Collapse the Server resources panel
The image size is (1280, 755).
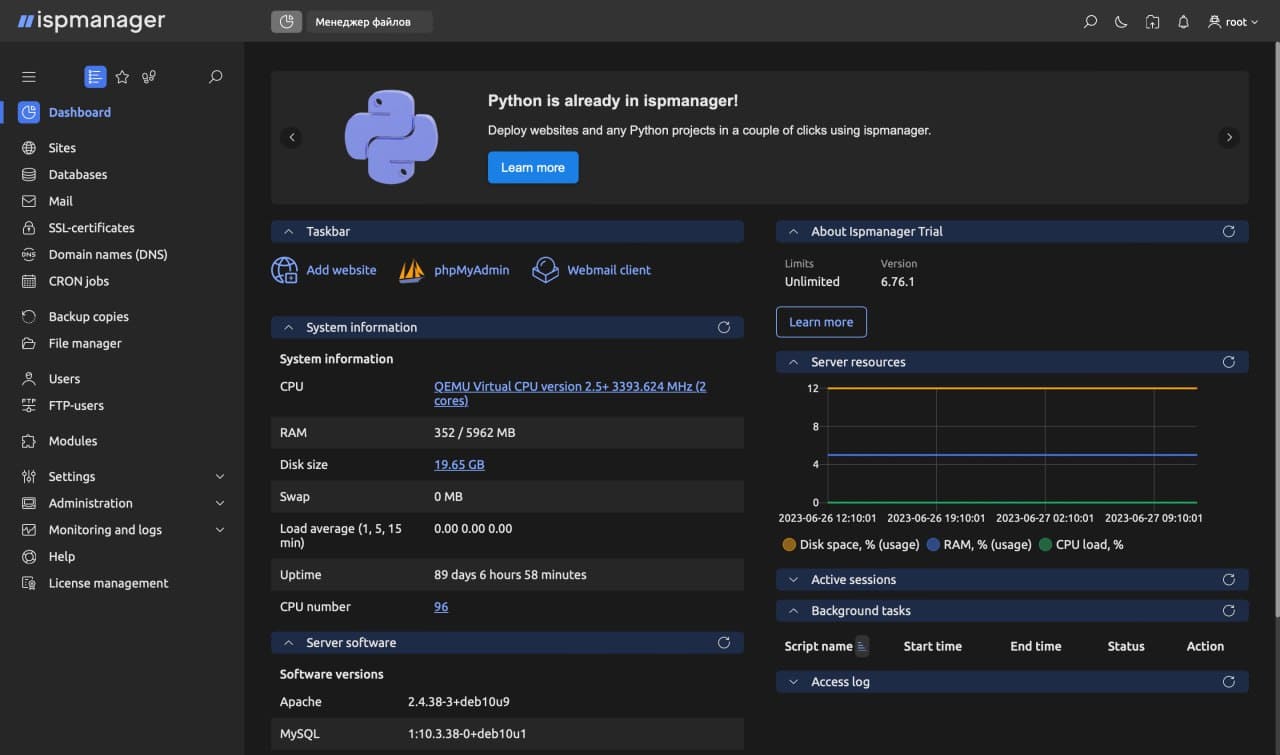pos(793,362)
